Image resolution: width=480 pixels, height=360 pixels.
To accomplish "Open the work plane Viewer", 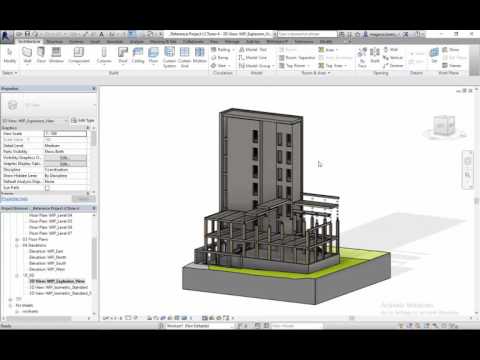I will [452, 66].
